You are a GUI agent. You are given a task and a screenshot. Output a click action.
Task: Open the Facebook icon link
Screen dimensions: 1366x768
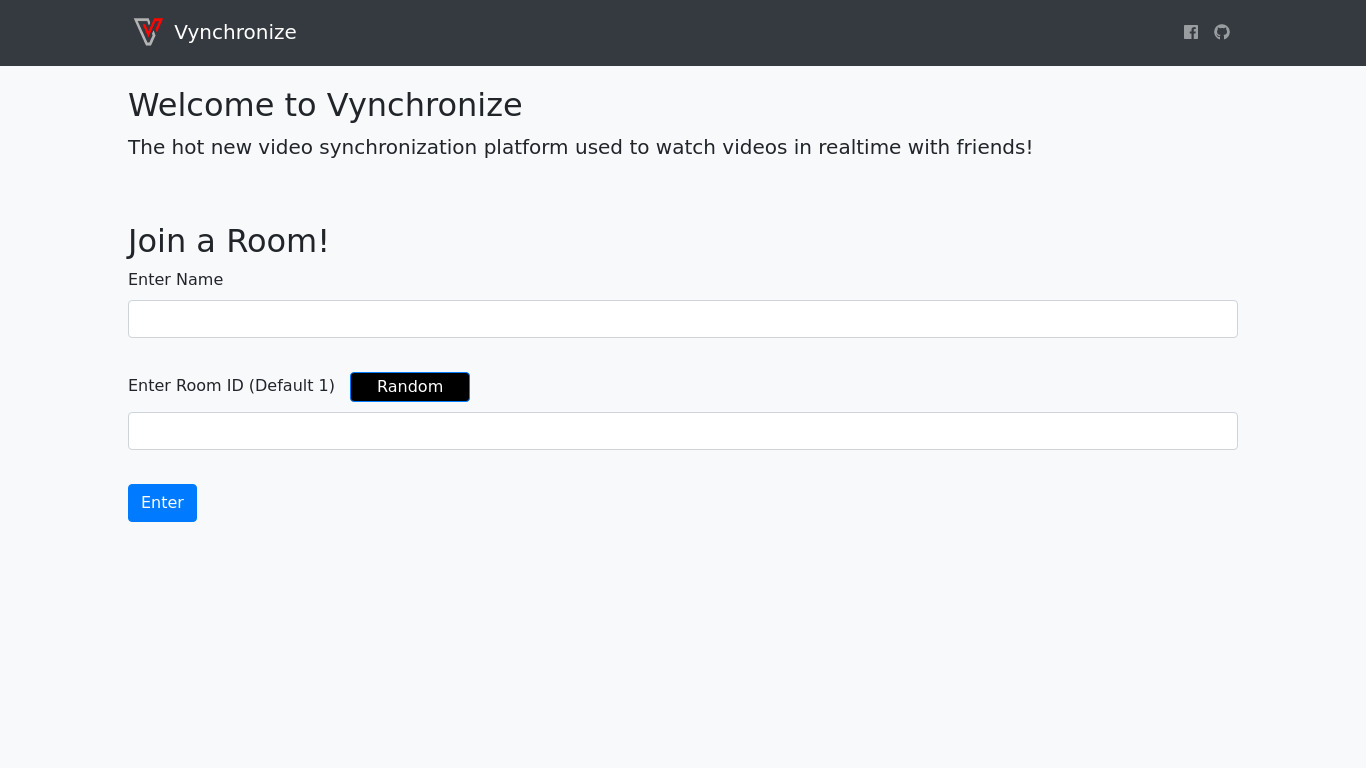[1191, 32]
